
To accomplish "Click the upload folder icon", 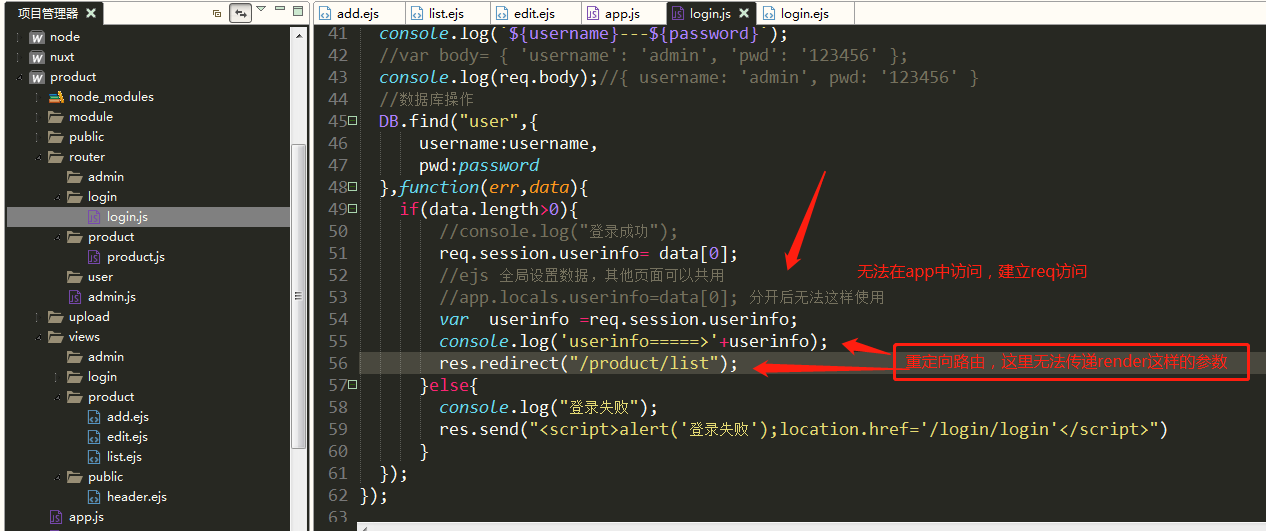I will click(56, 317).
